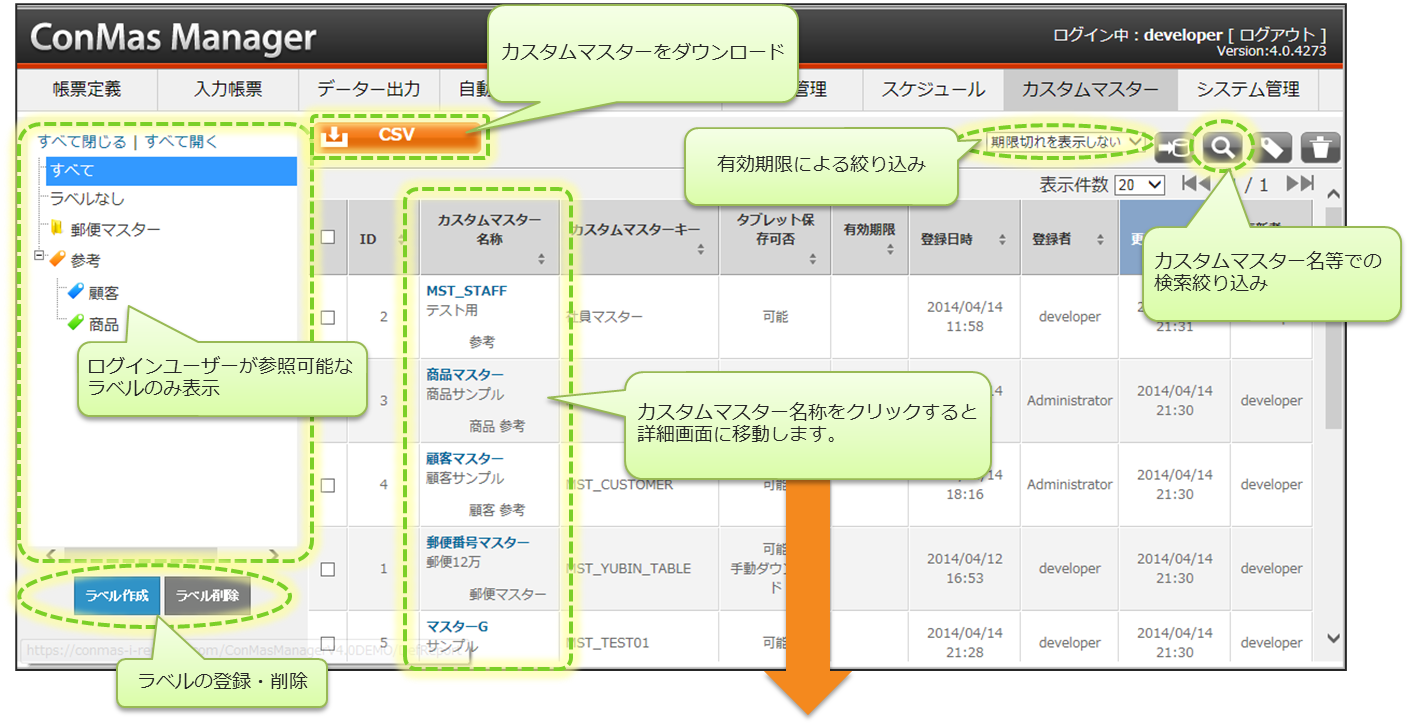Open the 顧客マスター detail link
This screenshot has width=1409, height=725.
click(465, 458)
